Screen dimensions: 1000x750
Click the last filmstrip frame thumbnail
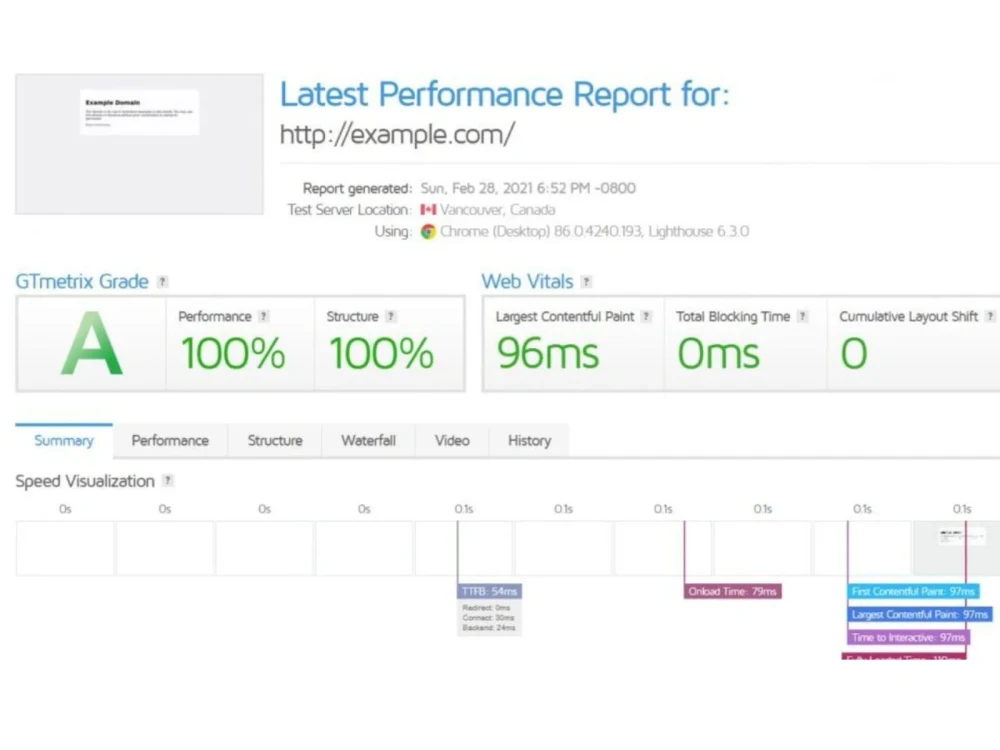point(959,548)
